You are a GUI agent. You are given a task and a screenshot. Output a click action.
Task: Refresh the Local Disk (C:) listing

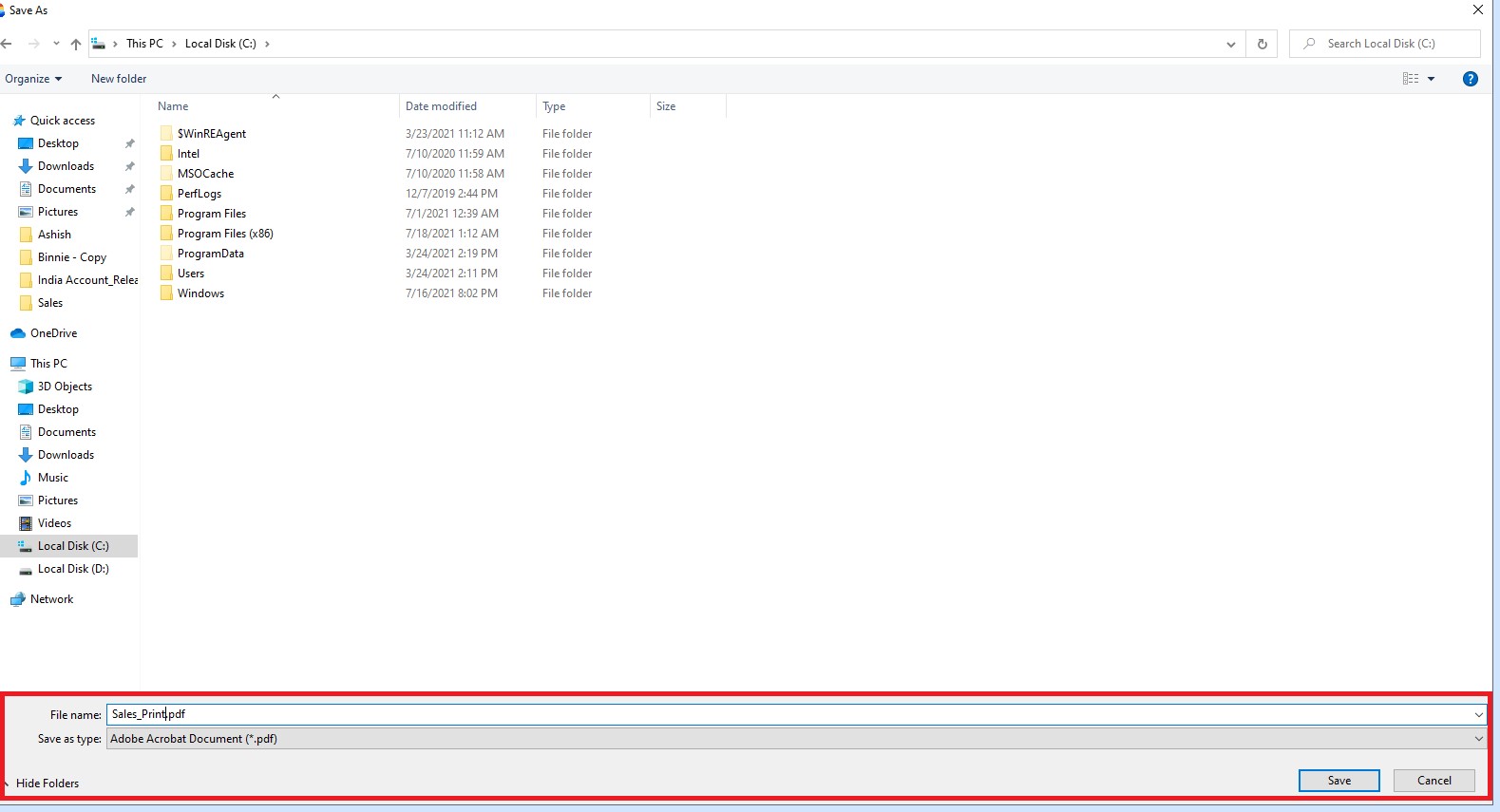coord(1263,44)
